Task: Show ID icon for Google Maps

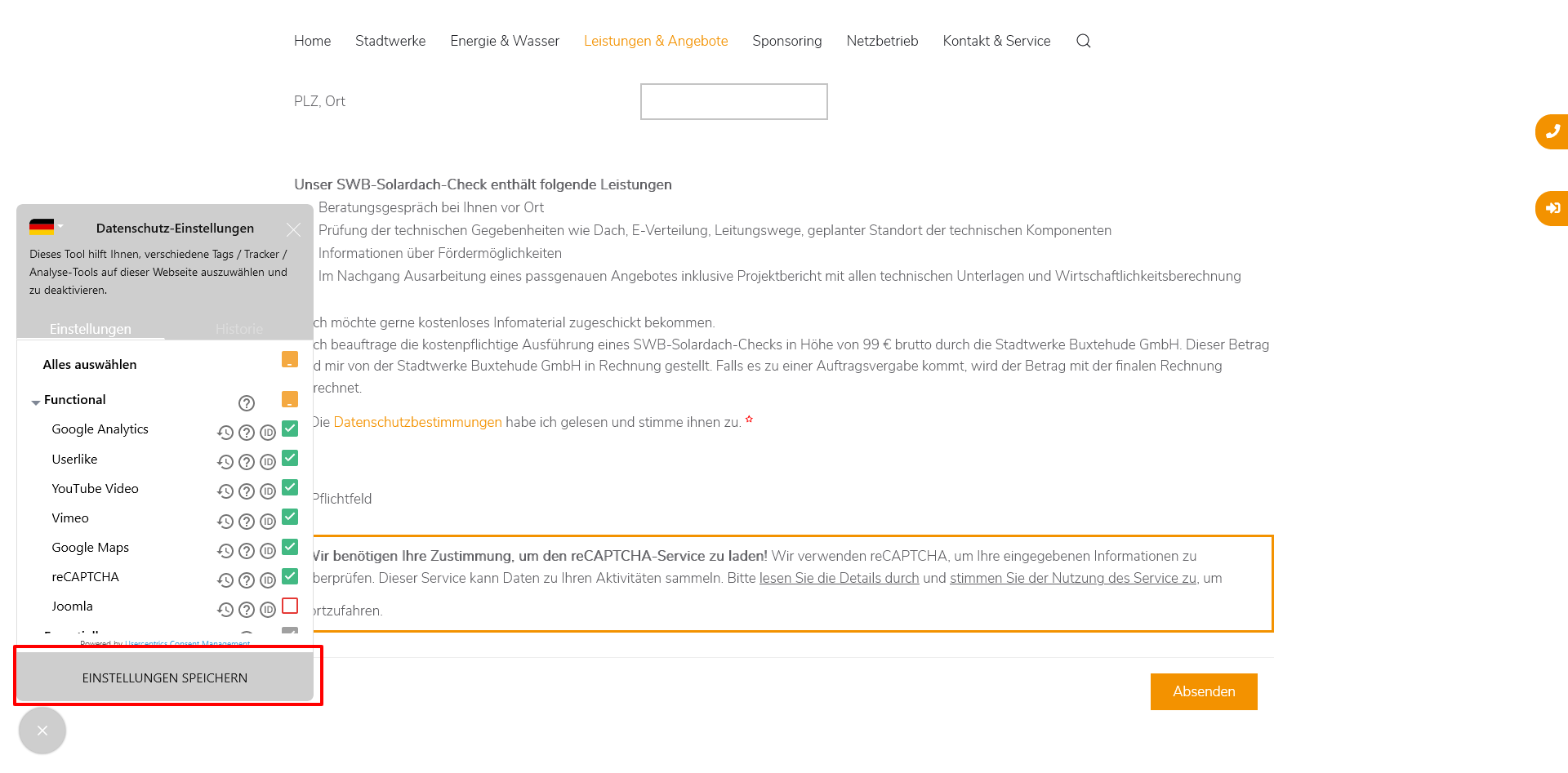Action: click(x=268, y=551)
